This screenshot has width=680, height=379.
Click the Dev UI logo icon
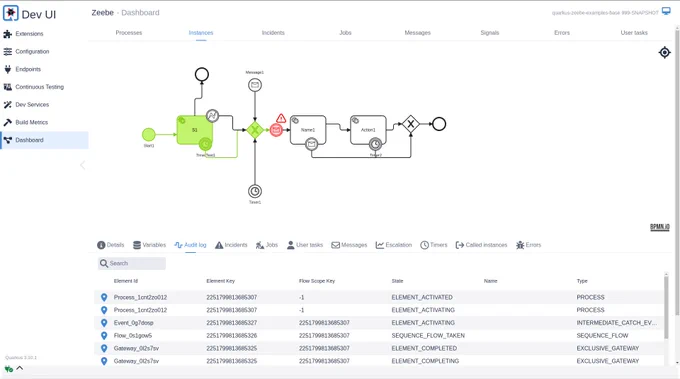[10, 13]
